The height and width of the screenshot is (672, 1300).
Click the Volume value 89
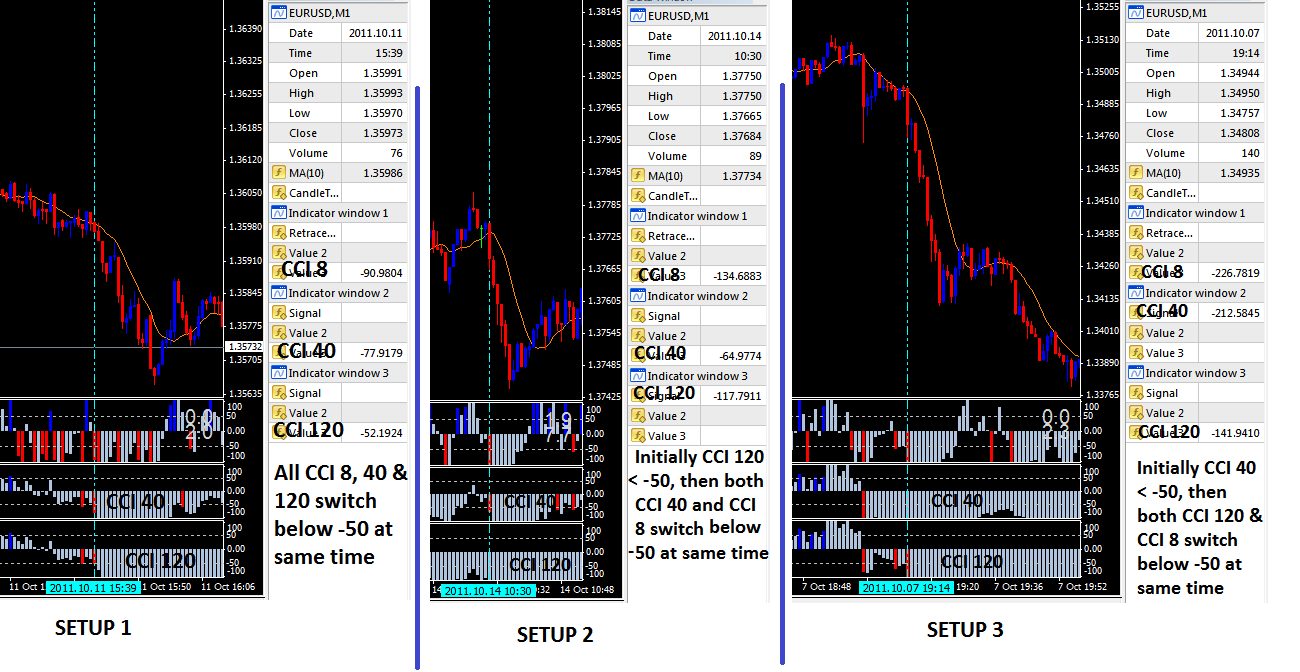tap(755, 156)
